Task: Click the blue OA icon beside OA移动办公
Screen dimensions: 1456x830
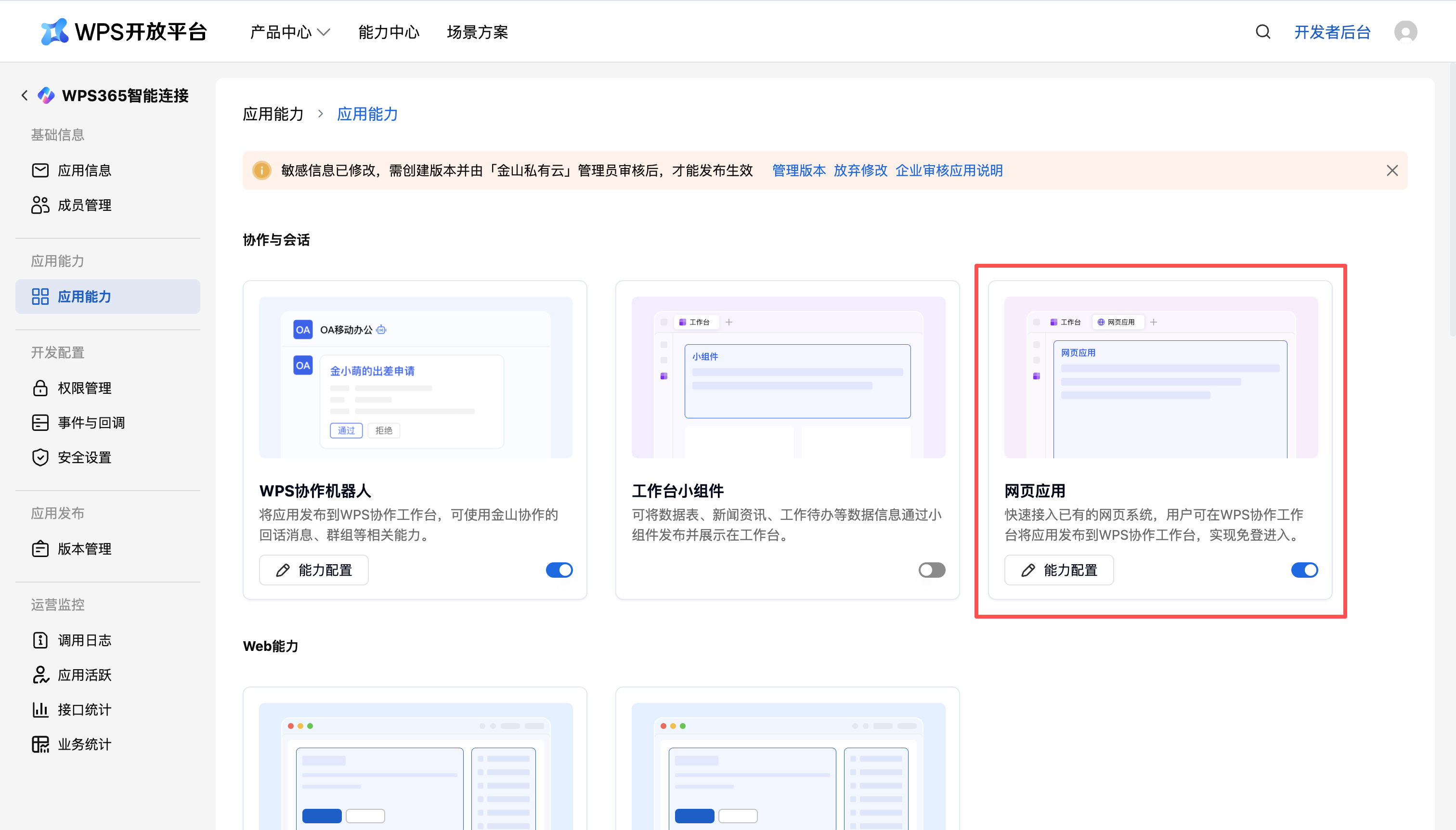Action: pos(303,329)
